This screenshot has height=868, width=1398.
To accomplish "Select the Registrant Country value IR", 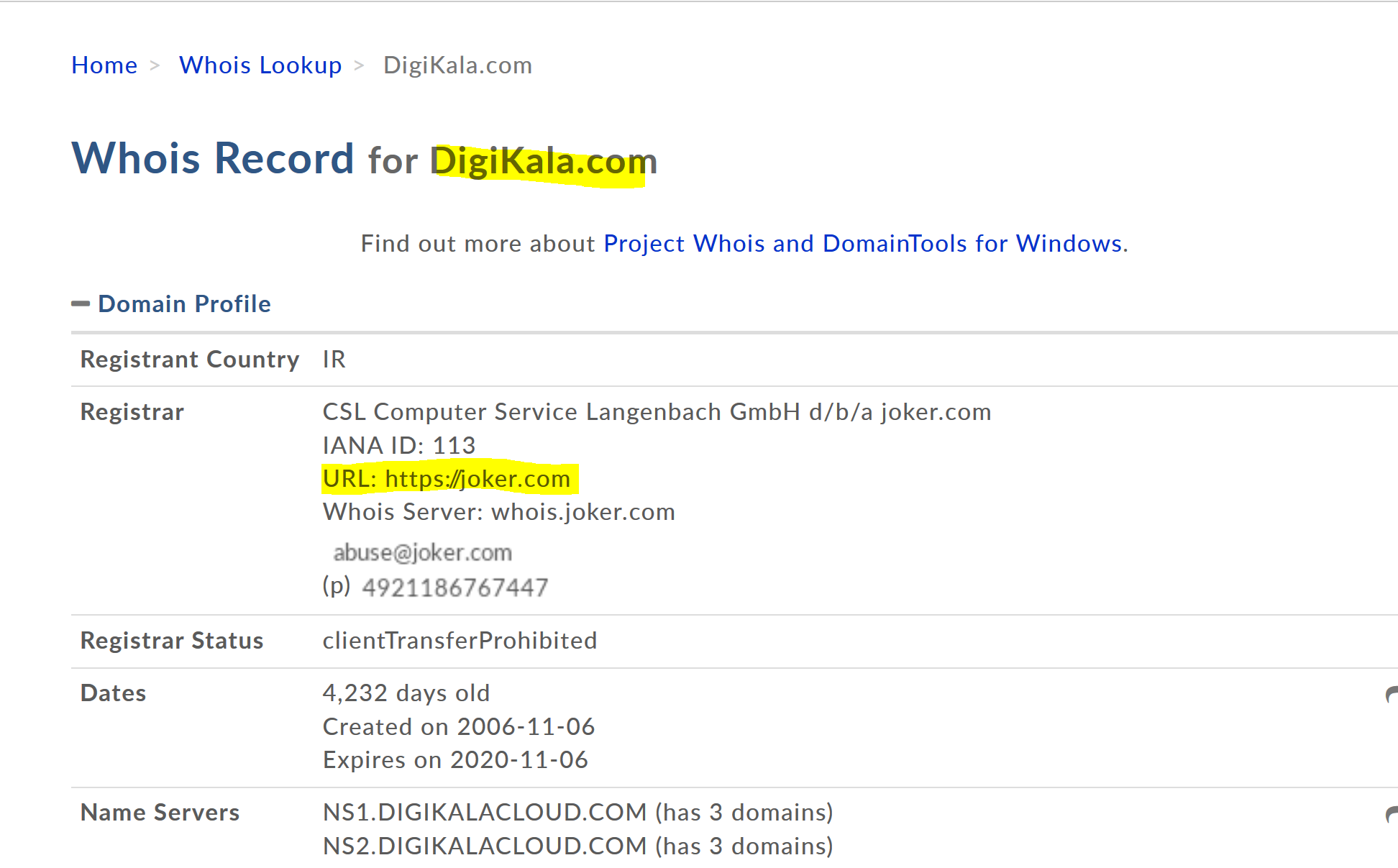I will [x=334, y=360].
